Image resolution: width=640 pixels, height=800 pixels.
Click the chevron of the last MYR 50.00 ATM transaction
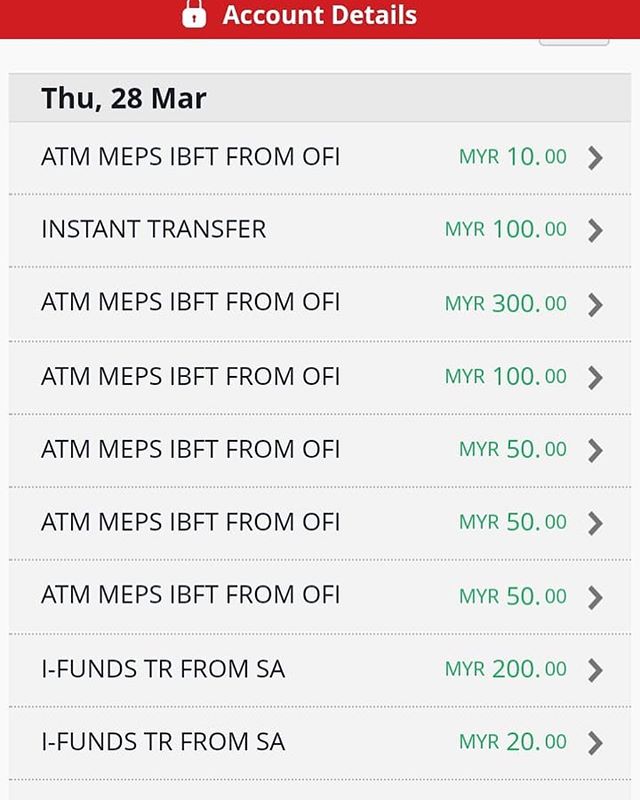(x=596, y=597)
